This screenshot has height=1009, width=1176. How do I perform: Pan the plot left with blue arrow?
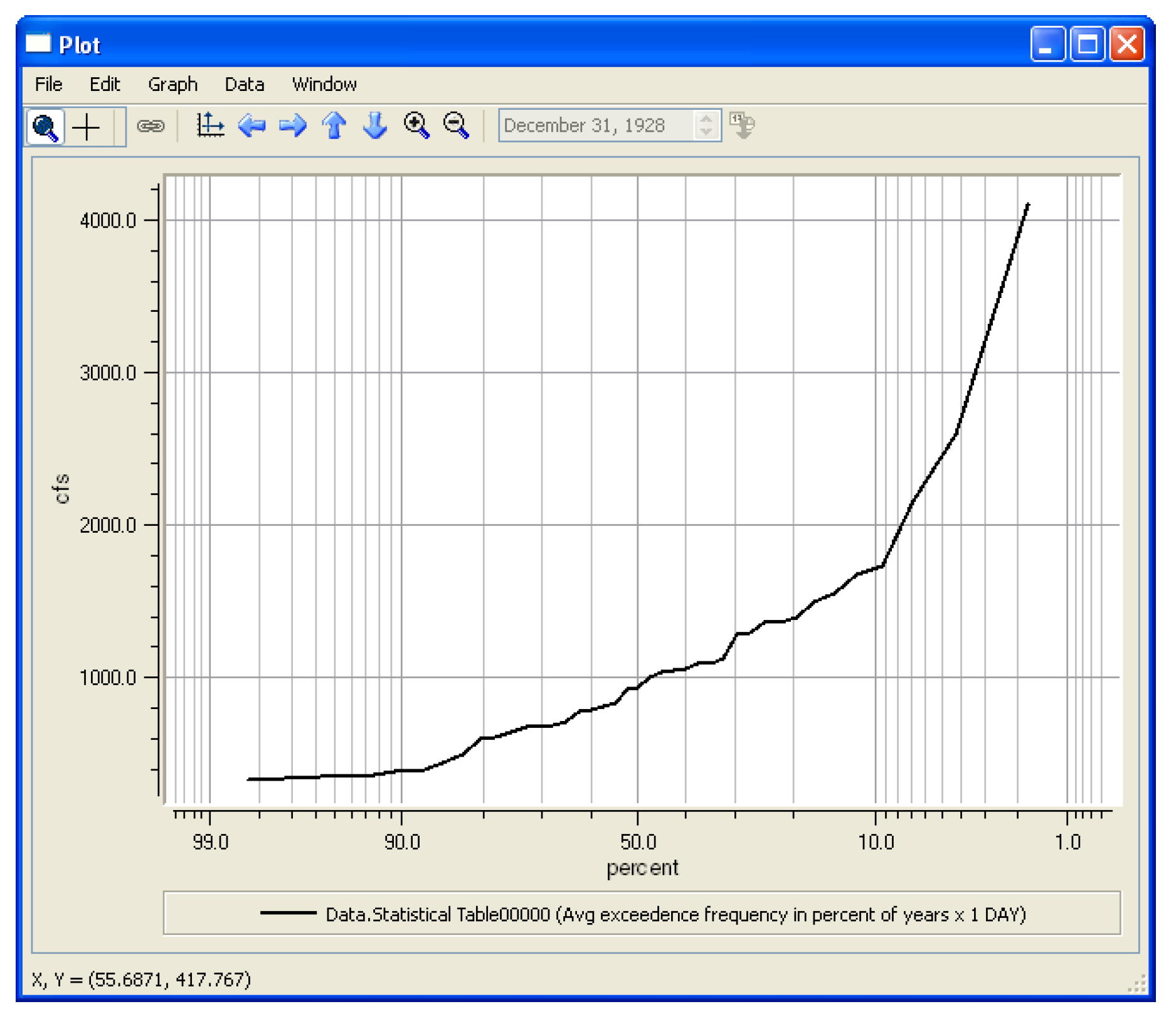click(x=252, y=126)
